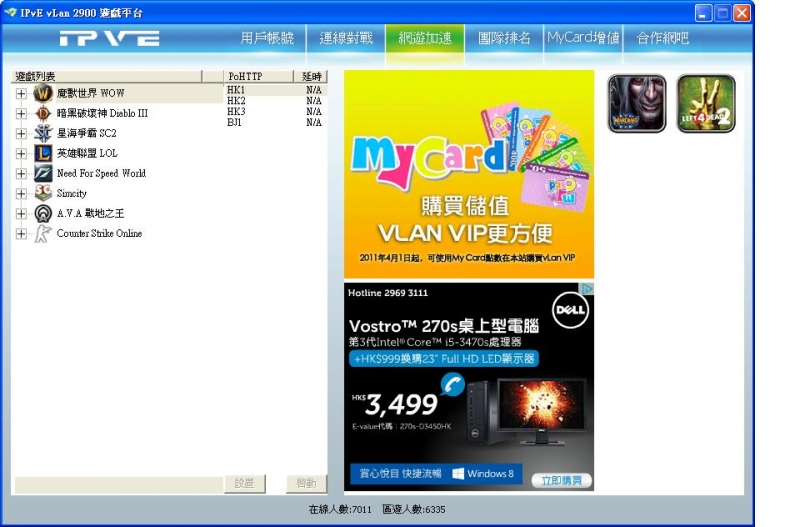Image resolution: width=800 pixels, height=527 pixels.
Task: Select the Simcity list entry
Action: point(71,193)
